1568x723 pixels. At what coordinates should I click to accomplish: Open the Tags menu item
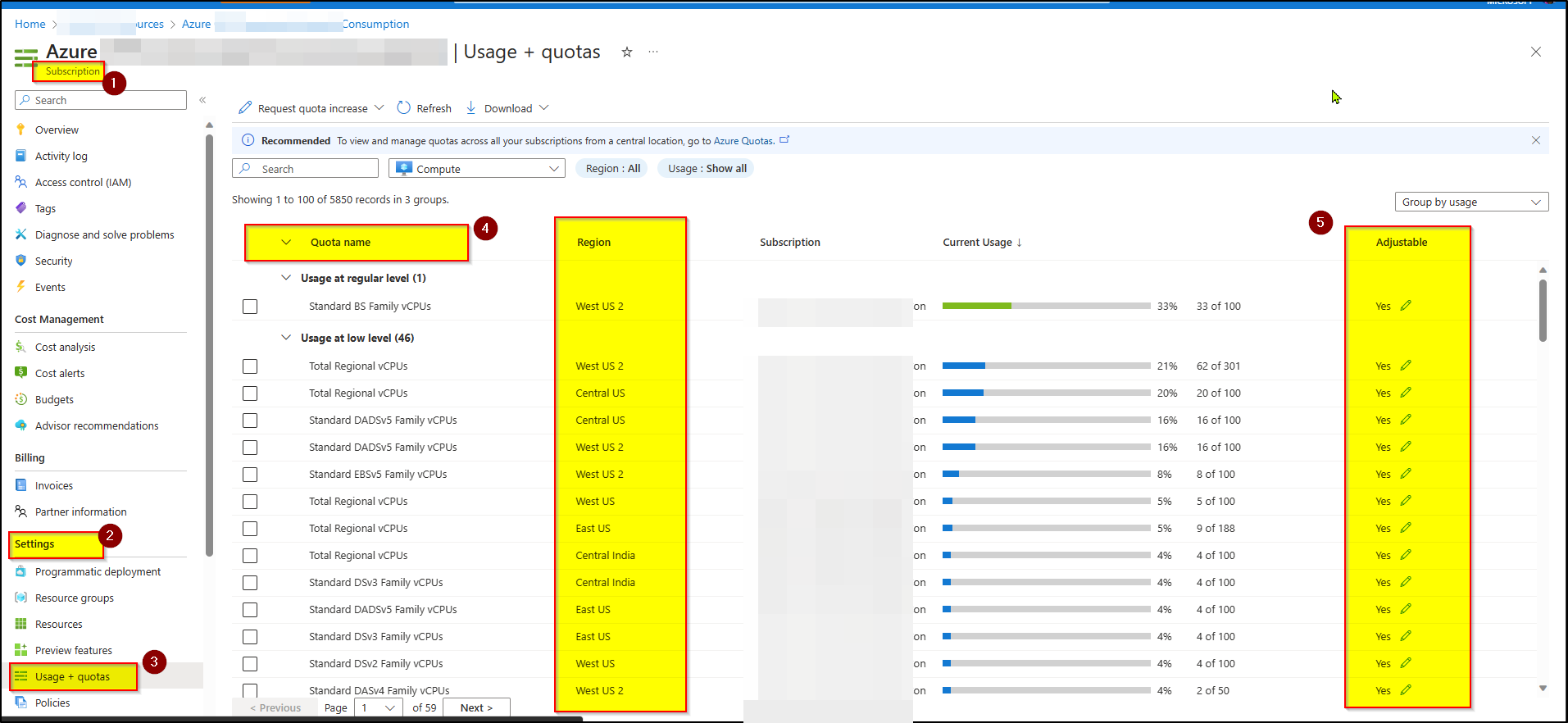point(45,208)
